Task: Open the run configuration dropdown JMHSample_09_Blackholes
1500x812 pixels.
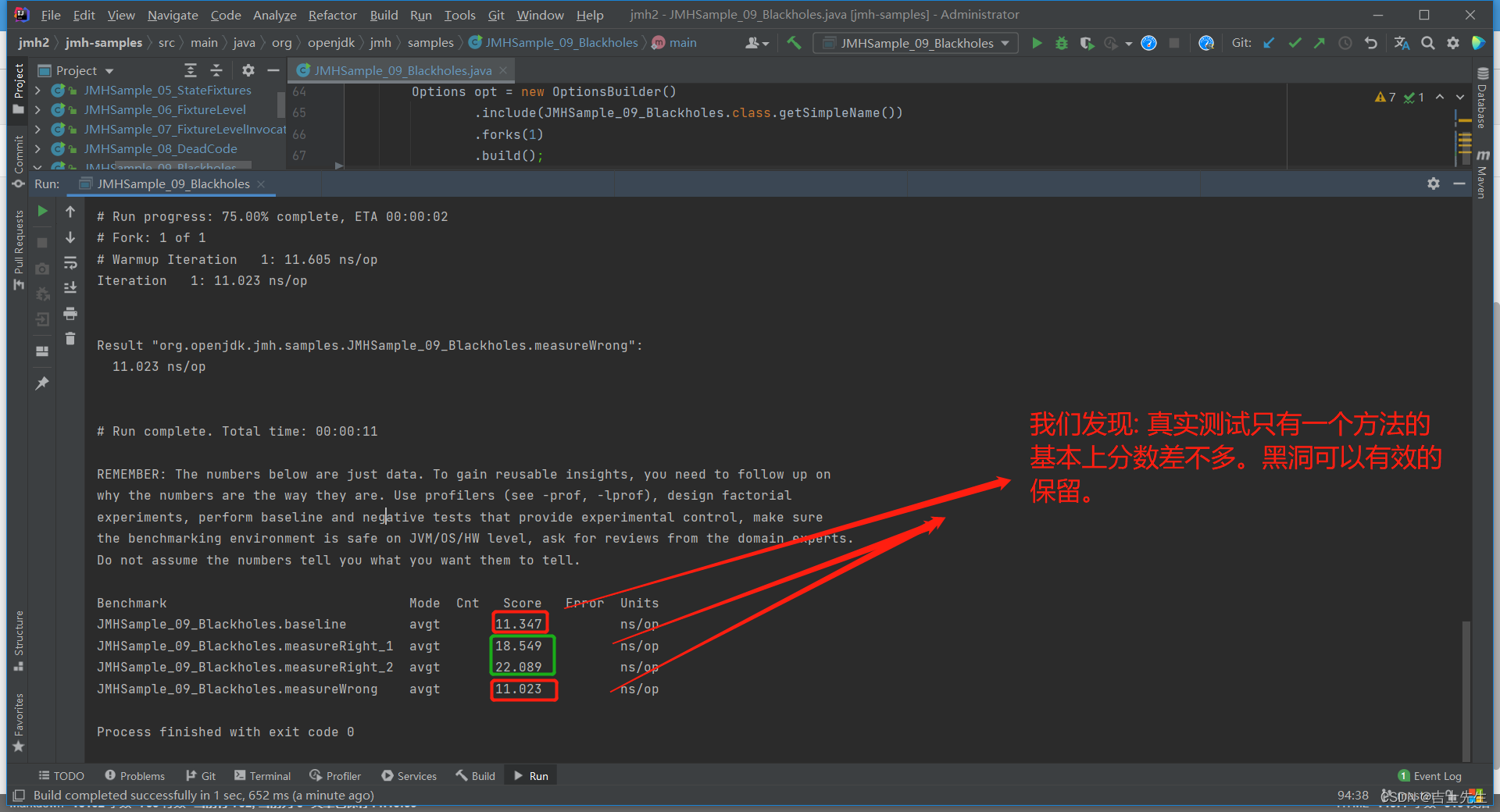Action: coord(916,43)
